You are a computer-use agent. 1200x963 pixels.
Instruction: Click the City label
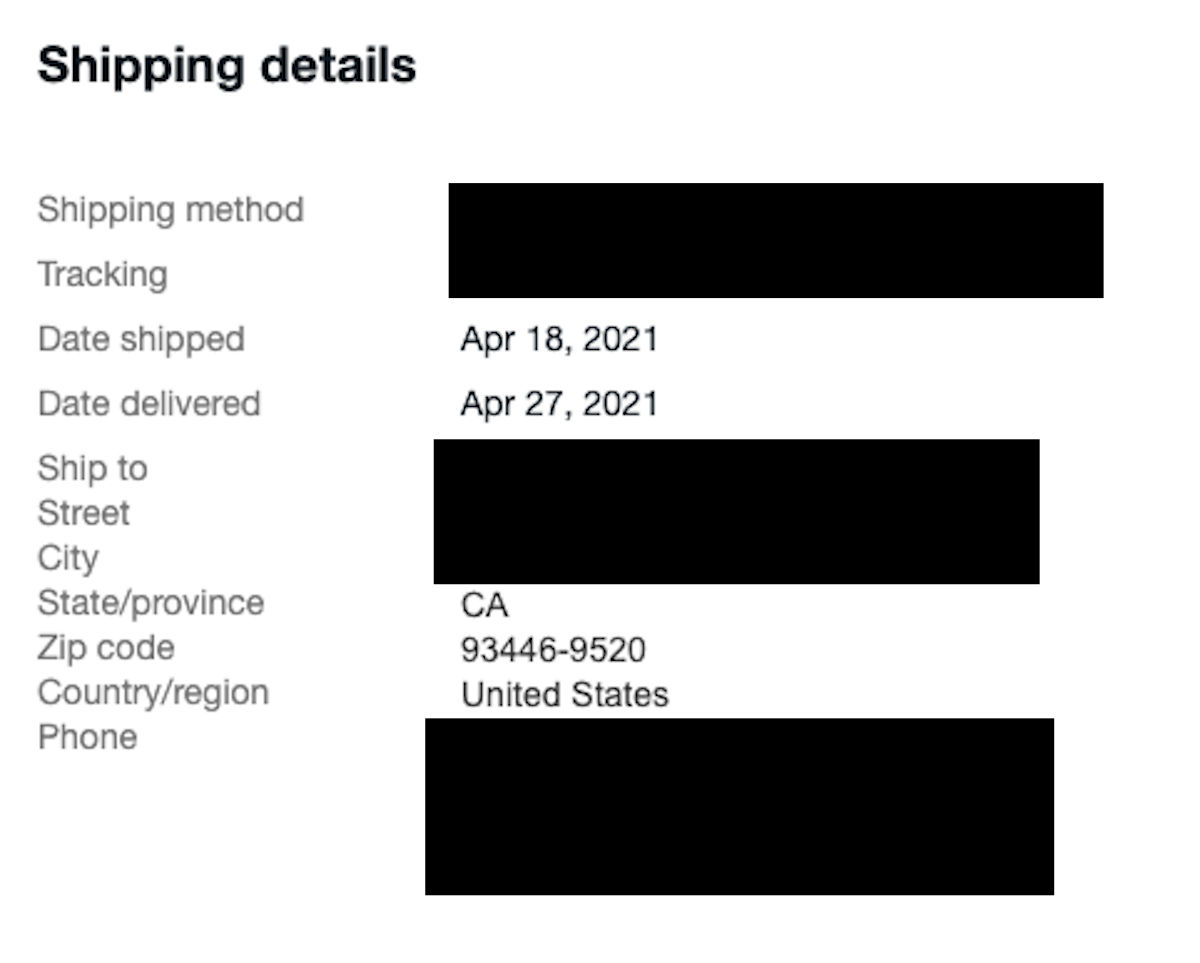pos(68,558)
